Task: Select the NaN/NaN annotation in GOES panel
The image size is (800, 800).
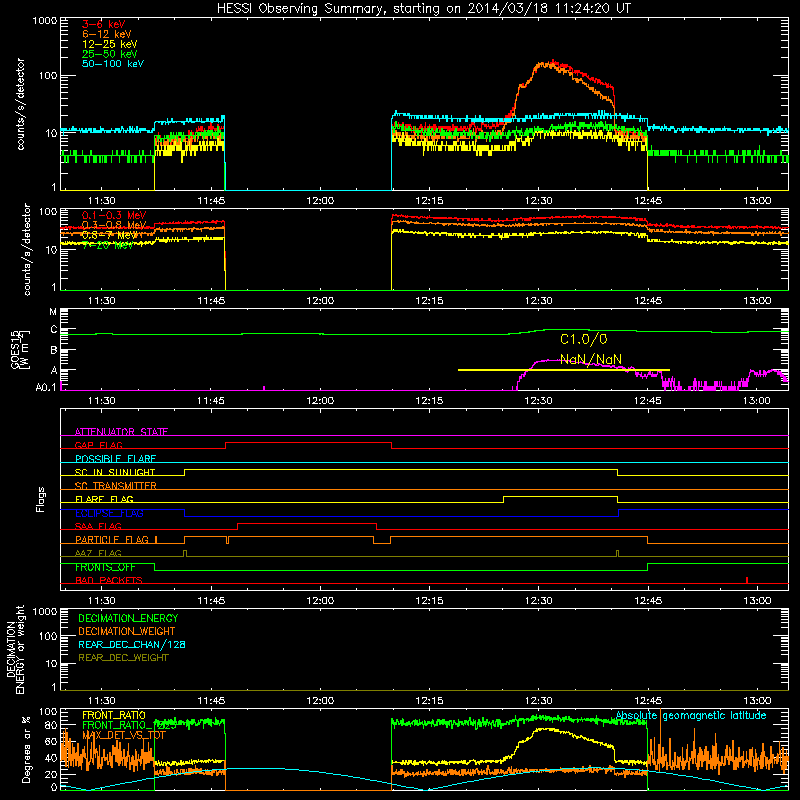Action: [x=590, y=359]
